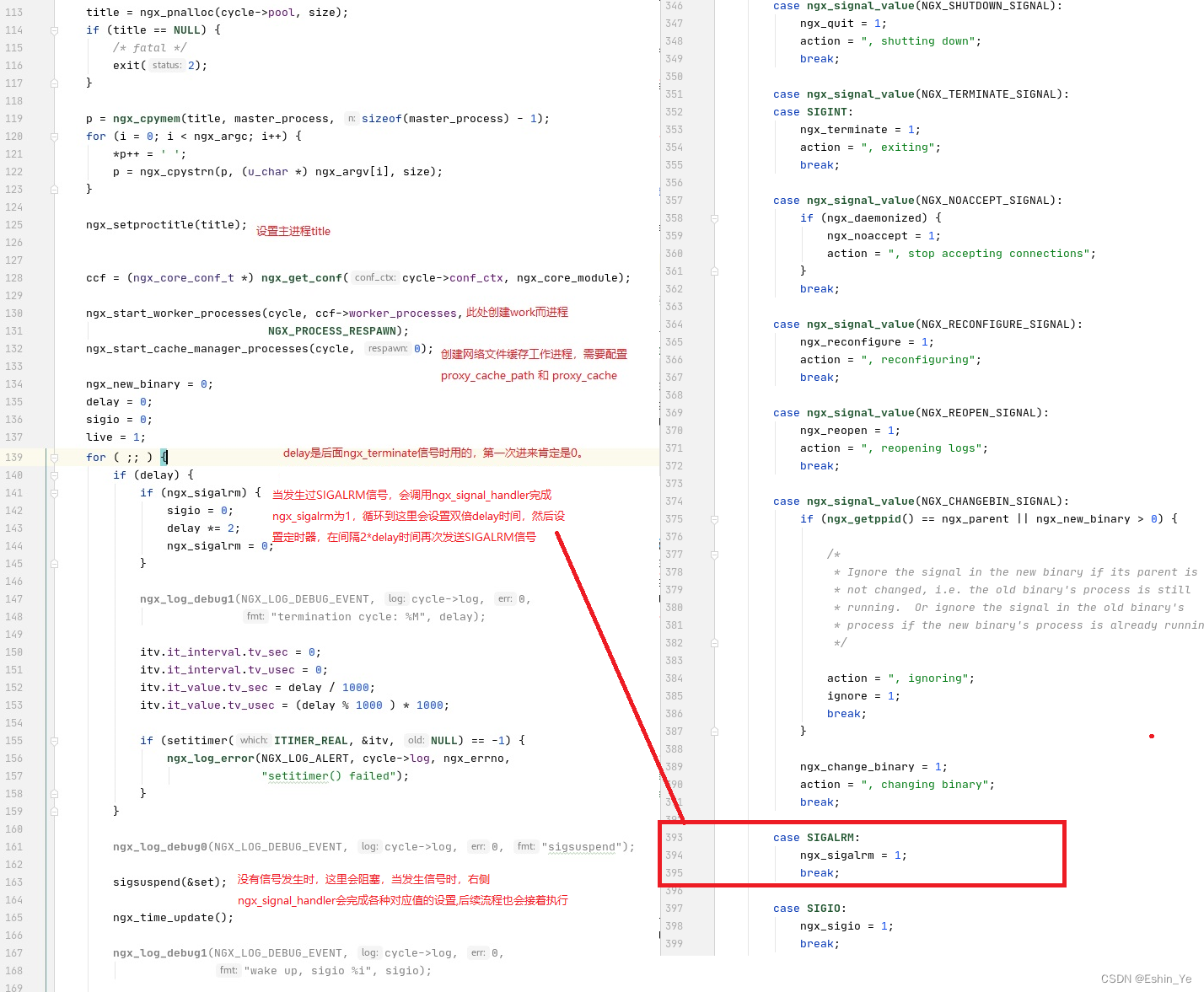Collapse the setitimer if-block fold at line 155
The width and height of the screenshot is (1204, 992).
54,741
